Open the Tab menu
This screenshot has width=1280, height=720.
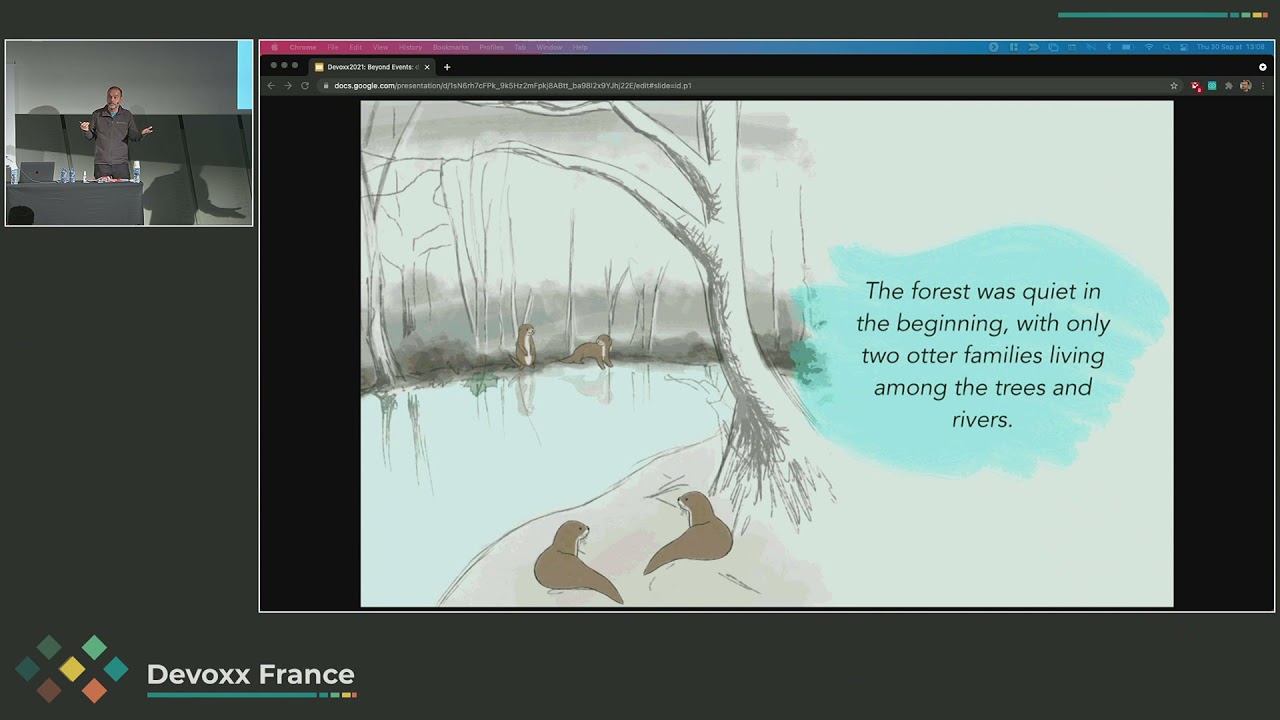[x=520, y=47]
